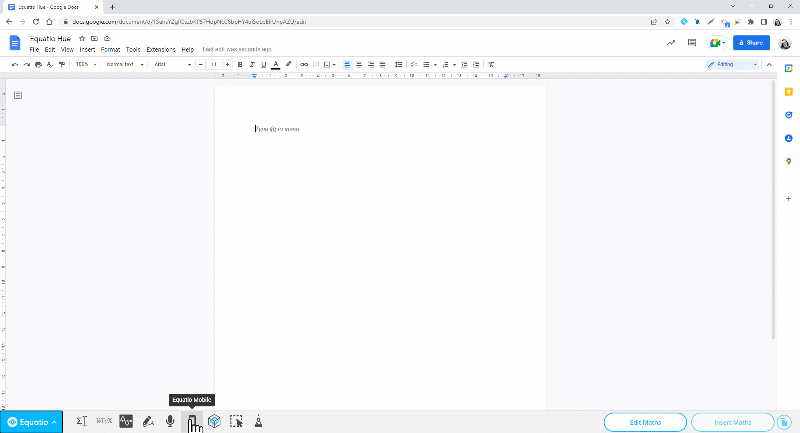Toggle bold formatting
This screenshot has width=800, height=433.
tap(240, 64)
